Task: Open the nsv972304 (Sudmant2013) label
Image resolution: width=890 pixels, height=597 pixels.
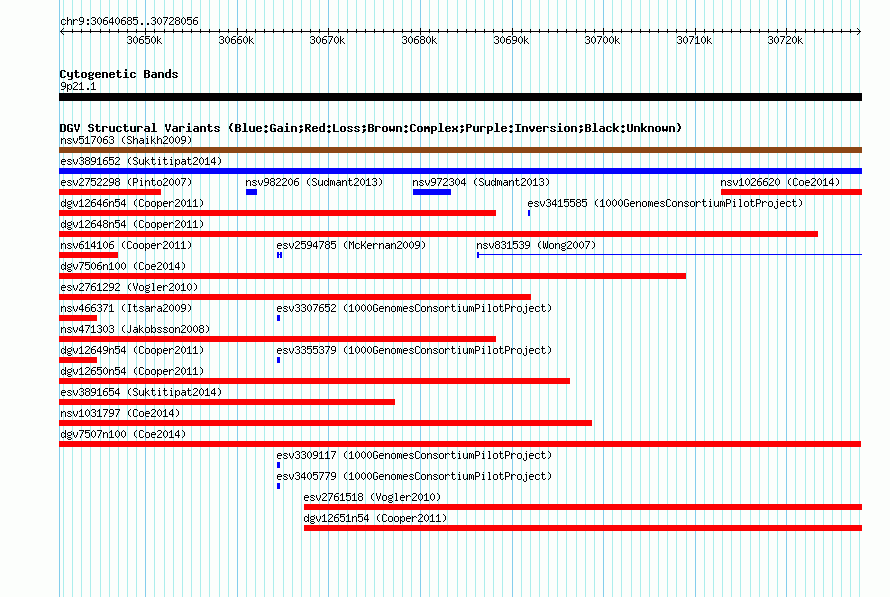Action: coord(481,182)
